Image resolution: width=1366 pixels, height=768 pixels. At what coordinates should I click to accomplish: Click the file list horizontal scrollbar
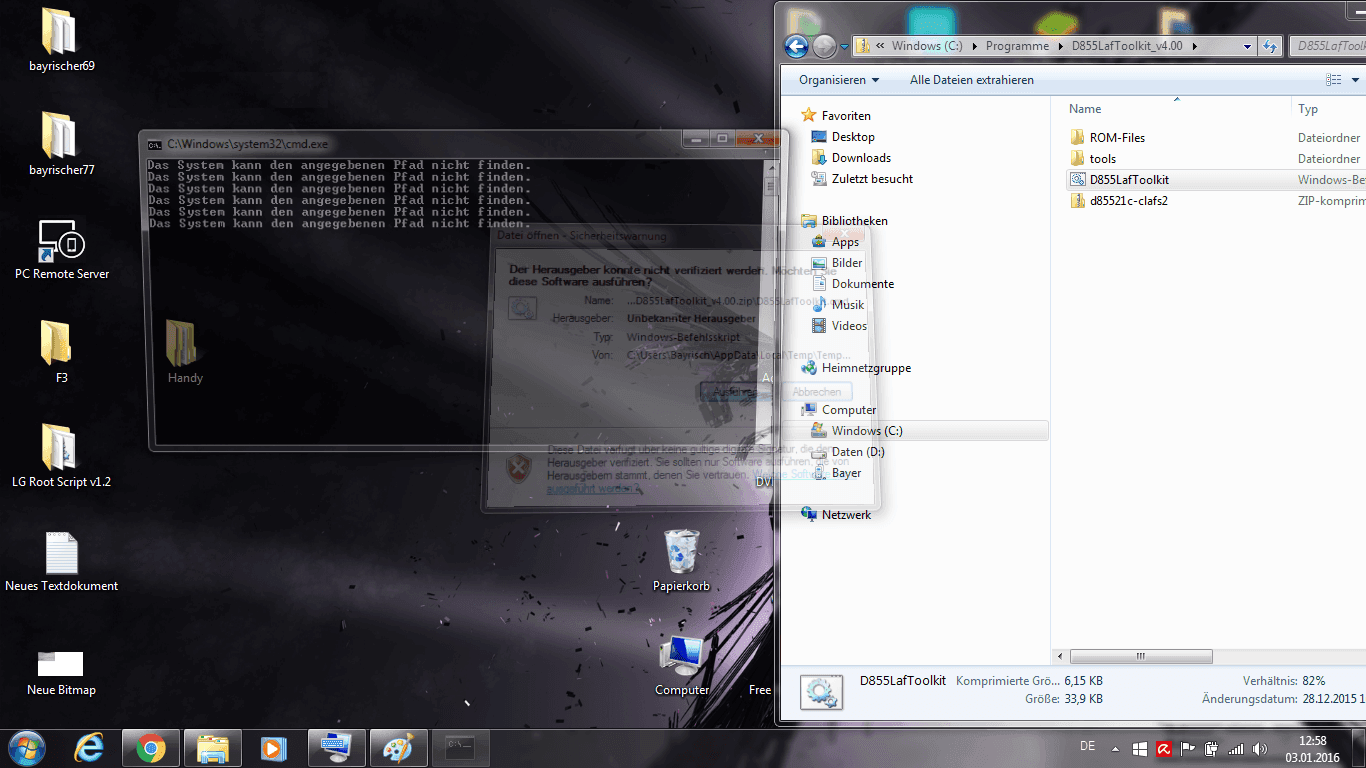pos(1140,657)
